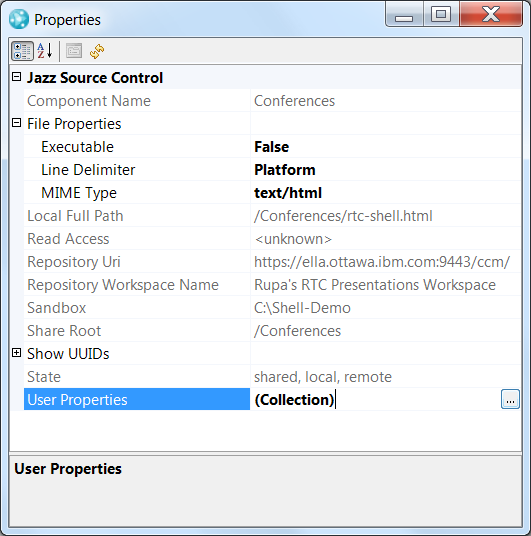This screenshot has width=531, height=536.
Task: Sort properties alphabetically with A-Z button
Action: click(x=45, y=51)
